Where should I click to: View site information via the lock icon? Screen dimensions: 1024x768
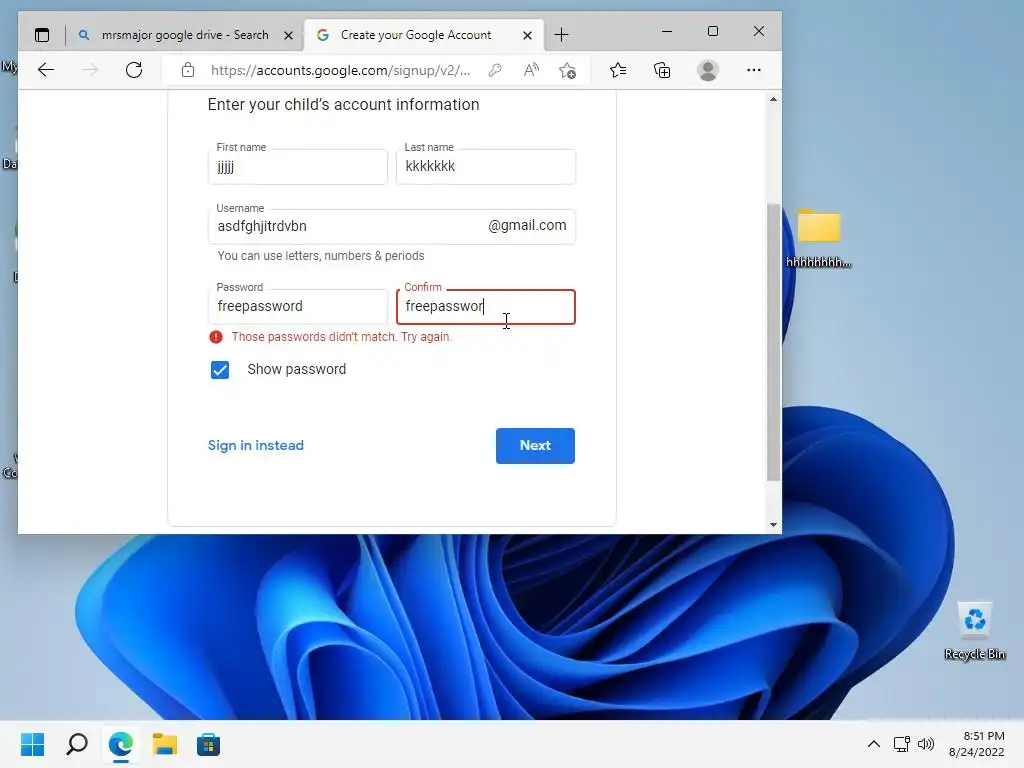coord(188,70)
